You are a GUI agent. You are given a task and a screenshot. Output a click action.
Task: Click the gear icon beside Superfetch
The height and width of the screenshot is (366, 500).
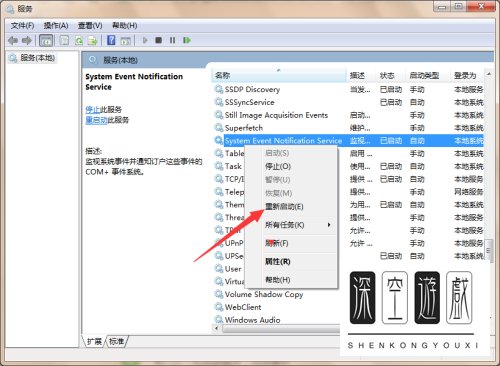219,128
